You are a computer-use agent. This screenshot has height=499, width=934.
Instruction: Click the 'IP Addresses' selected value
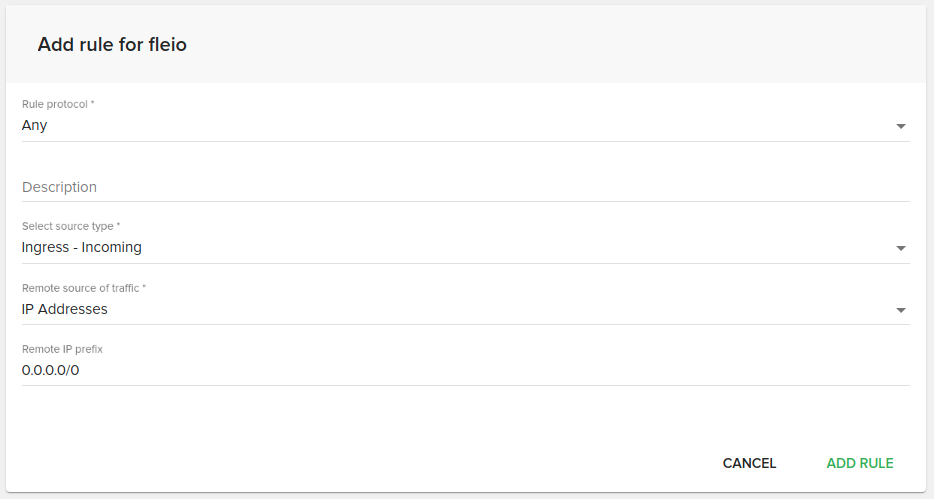pos(65,309)
